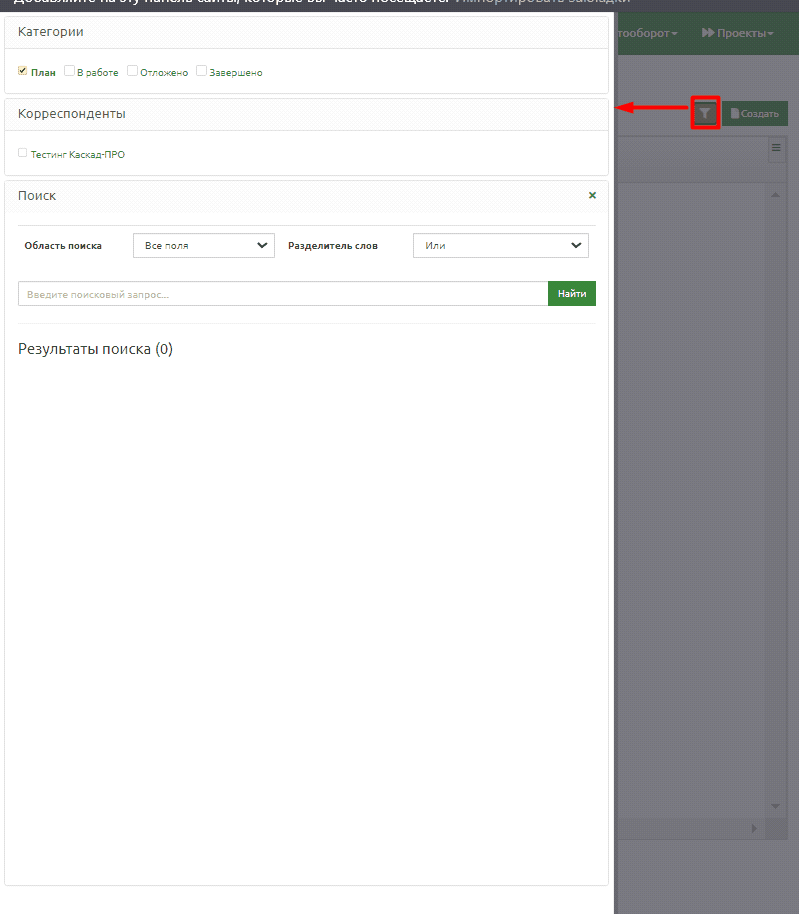
Task: Click the document icon on Создать
Action: tap(734, 114)
